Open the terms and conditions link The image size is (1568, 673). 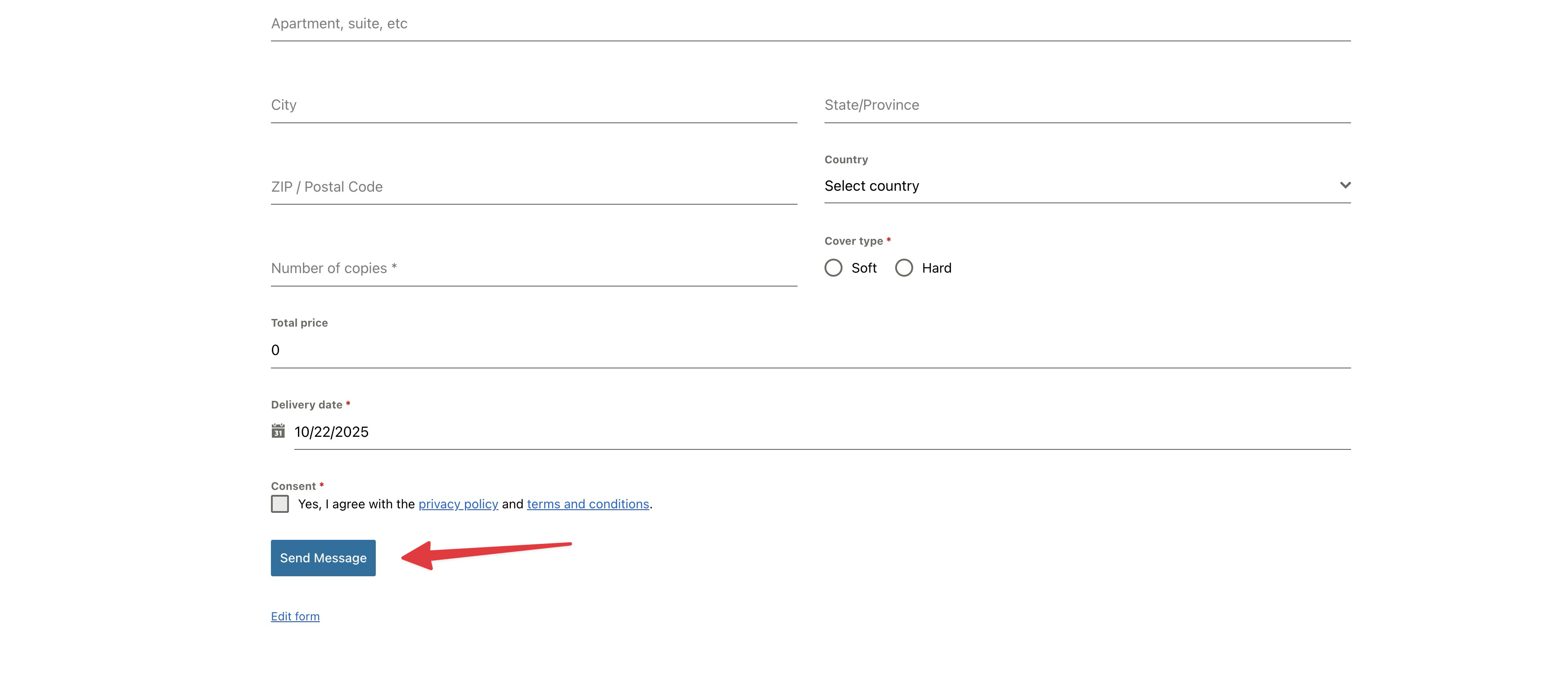(x=587, y=504)
